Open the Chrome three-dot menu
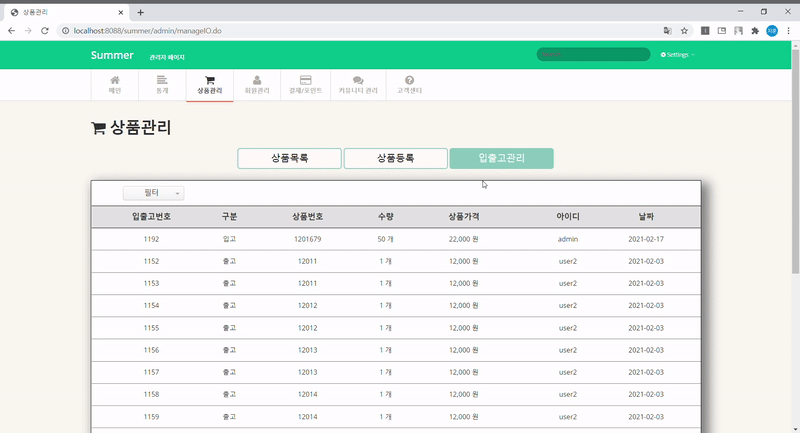 point(788,31)
